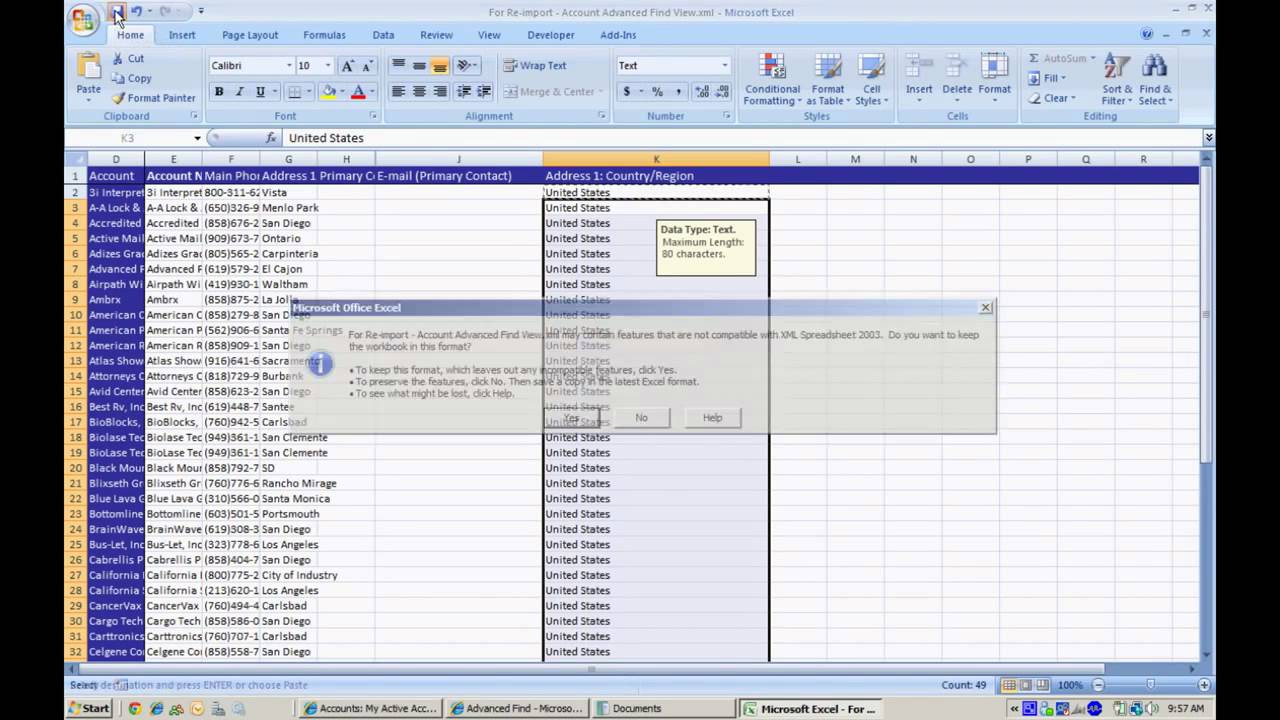The width and height of the screenshot is (1280, 720).
Task: Increase font size with Grow Font icon
Action: click(x=347, y=66)
